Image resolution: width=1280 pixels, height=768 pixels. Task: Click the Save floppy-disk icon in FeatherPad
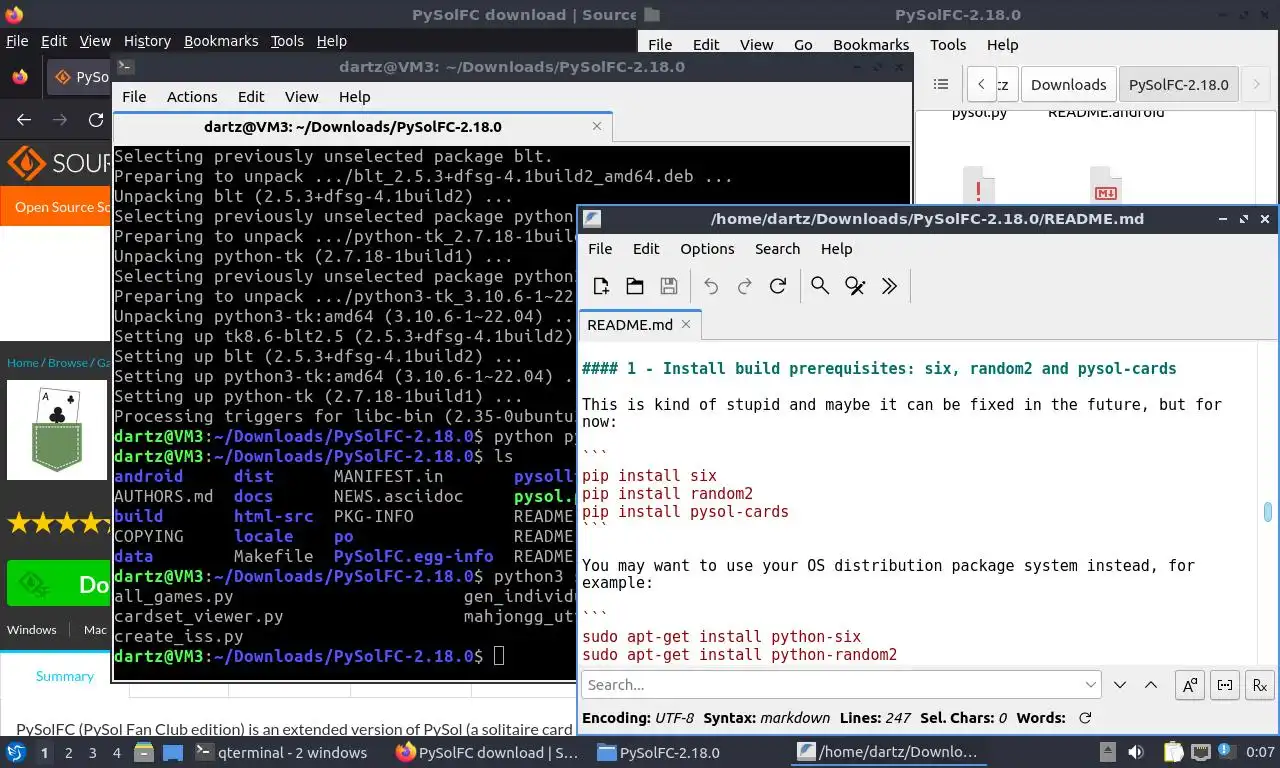click(x=669, y=286)
